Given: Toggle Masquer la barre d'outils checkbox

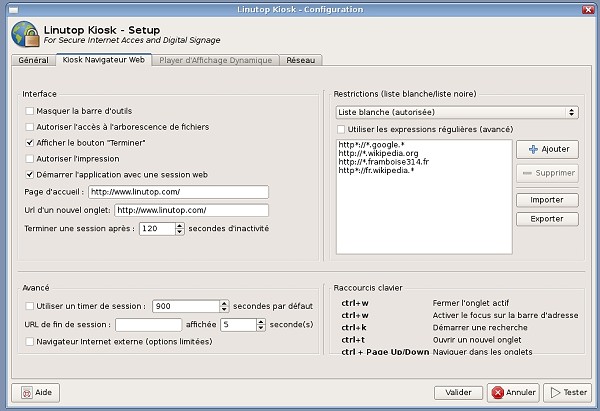Looking at the screenshot, I should point(29,111).
